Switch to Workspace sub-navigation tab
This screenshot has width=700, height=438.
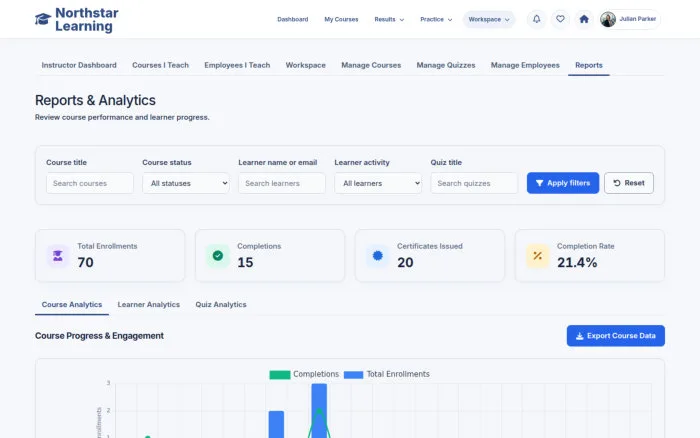[305, 65]
